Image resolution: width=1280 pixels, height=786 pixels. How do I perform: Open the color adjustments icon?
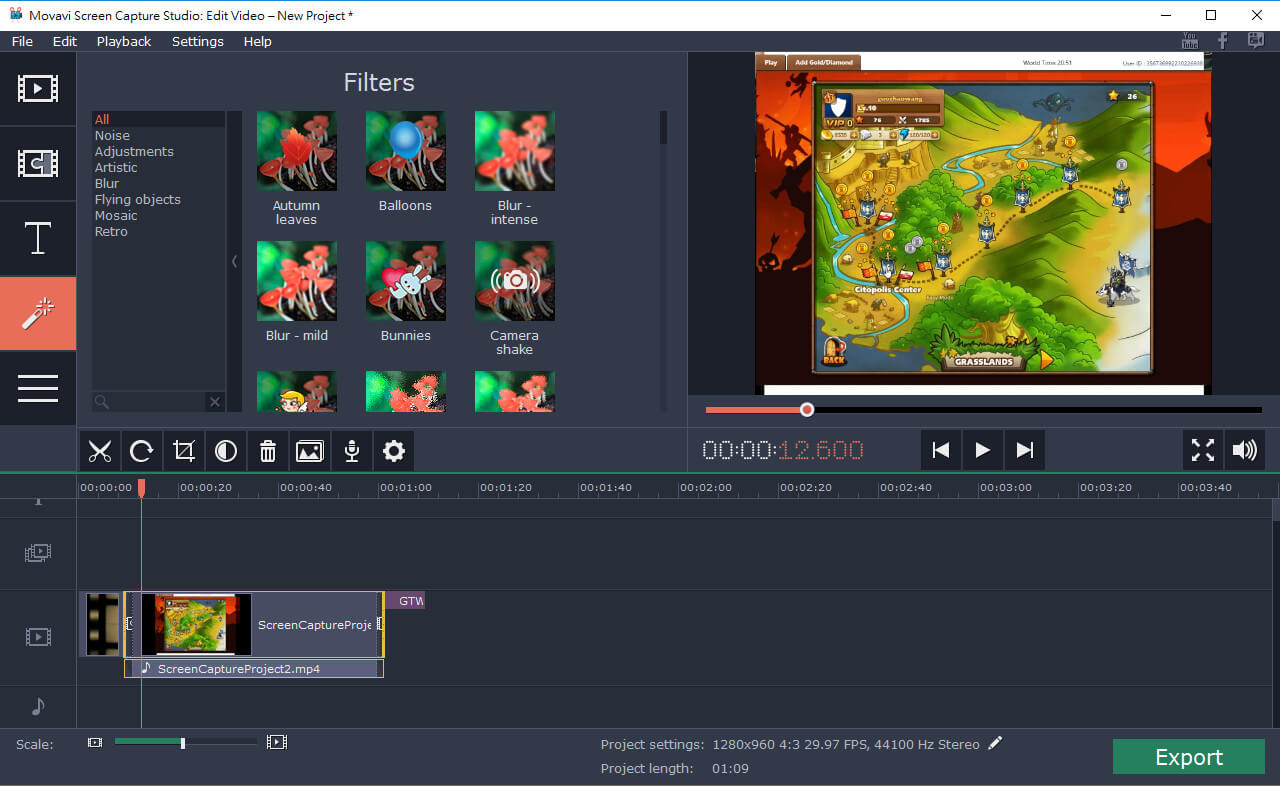[226, 451]
